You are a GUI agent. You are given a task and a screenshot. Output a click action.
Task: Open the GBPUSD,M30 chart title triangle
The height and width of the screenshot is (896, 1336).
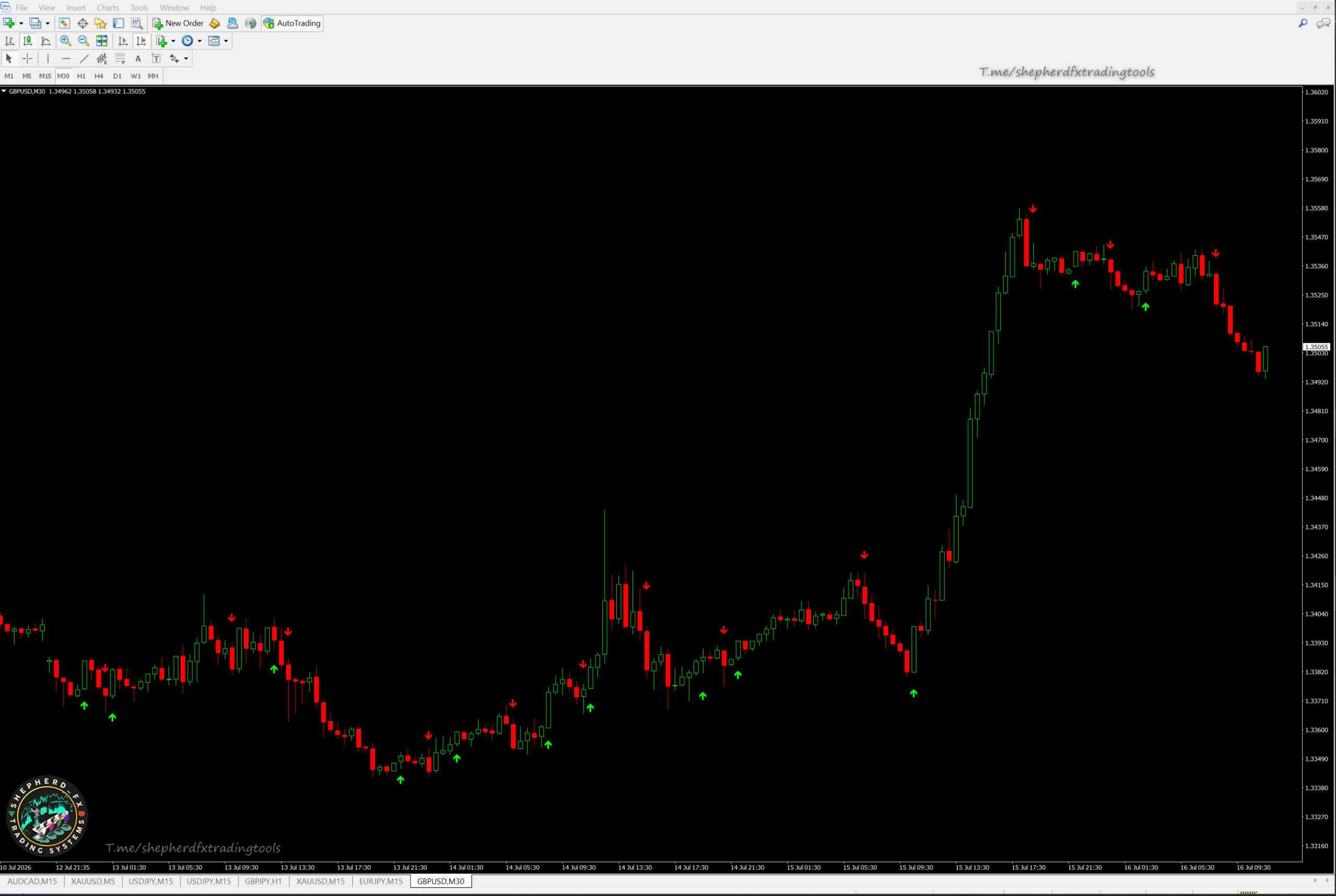[x=4, y=91]
